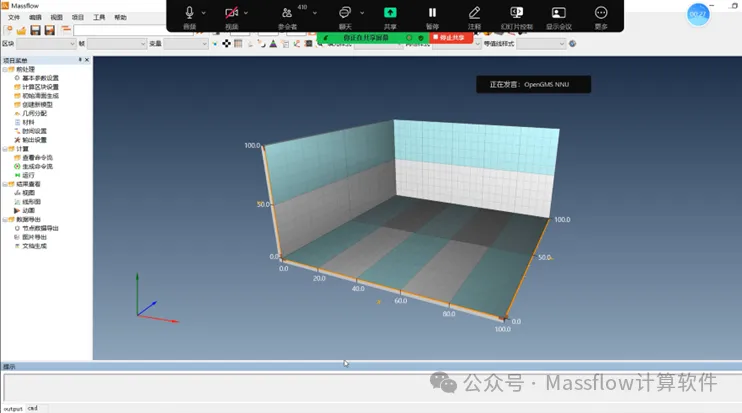Open the 编辑 menu
Viewport: 742px width, 413px height.
point(35,18)
